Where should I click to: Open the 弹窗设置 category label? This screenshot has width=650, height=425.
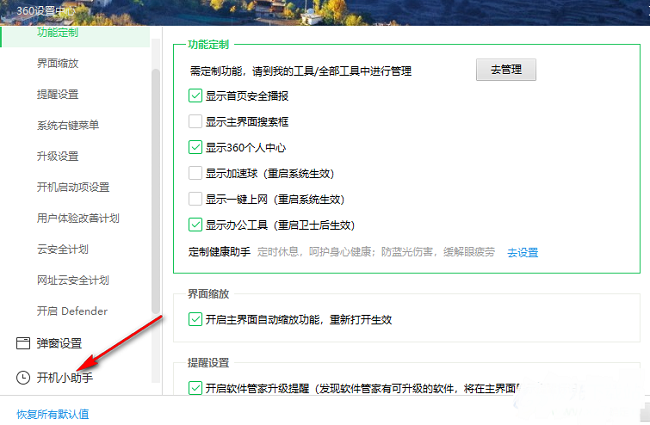click(59, 343)
